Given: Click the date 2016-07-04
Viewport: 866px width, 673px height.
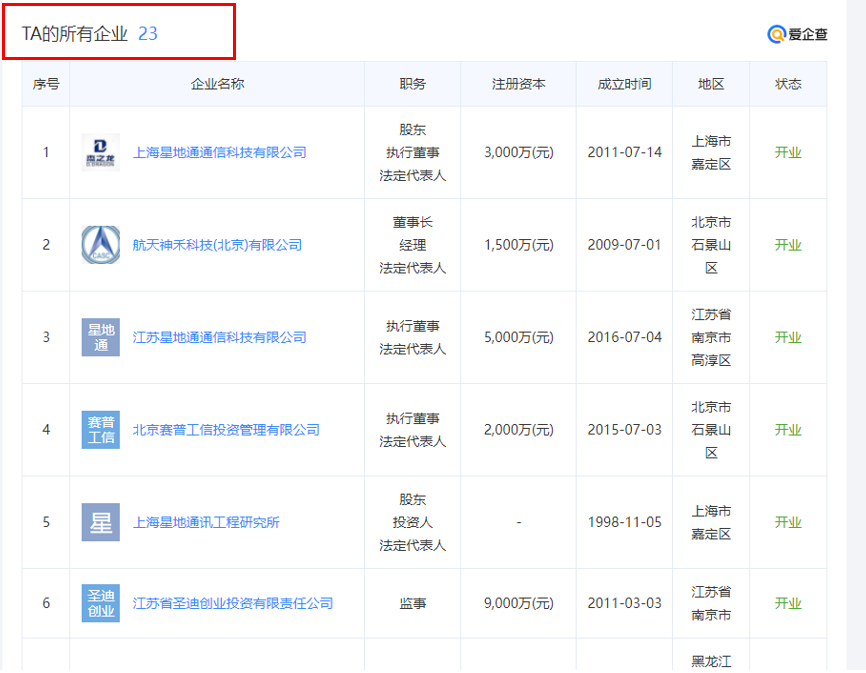Looking at the screenshot, I should tap(625, 337).
